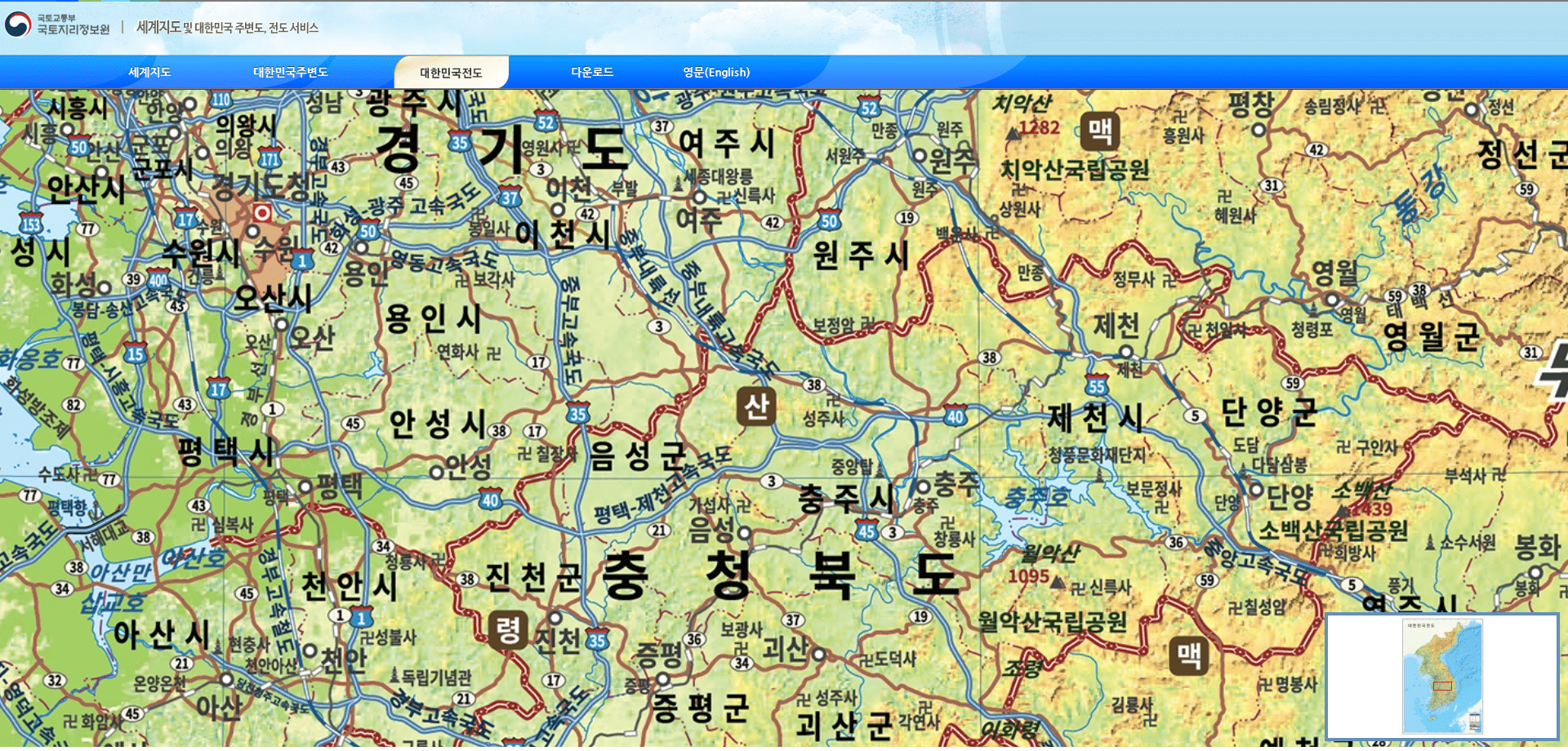Click the 소백산국립공원 label
Screen dimensions: 1568x751
click(1333, 531)
